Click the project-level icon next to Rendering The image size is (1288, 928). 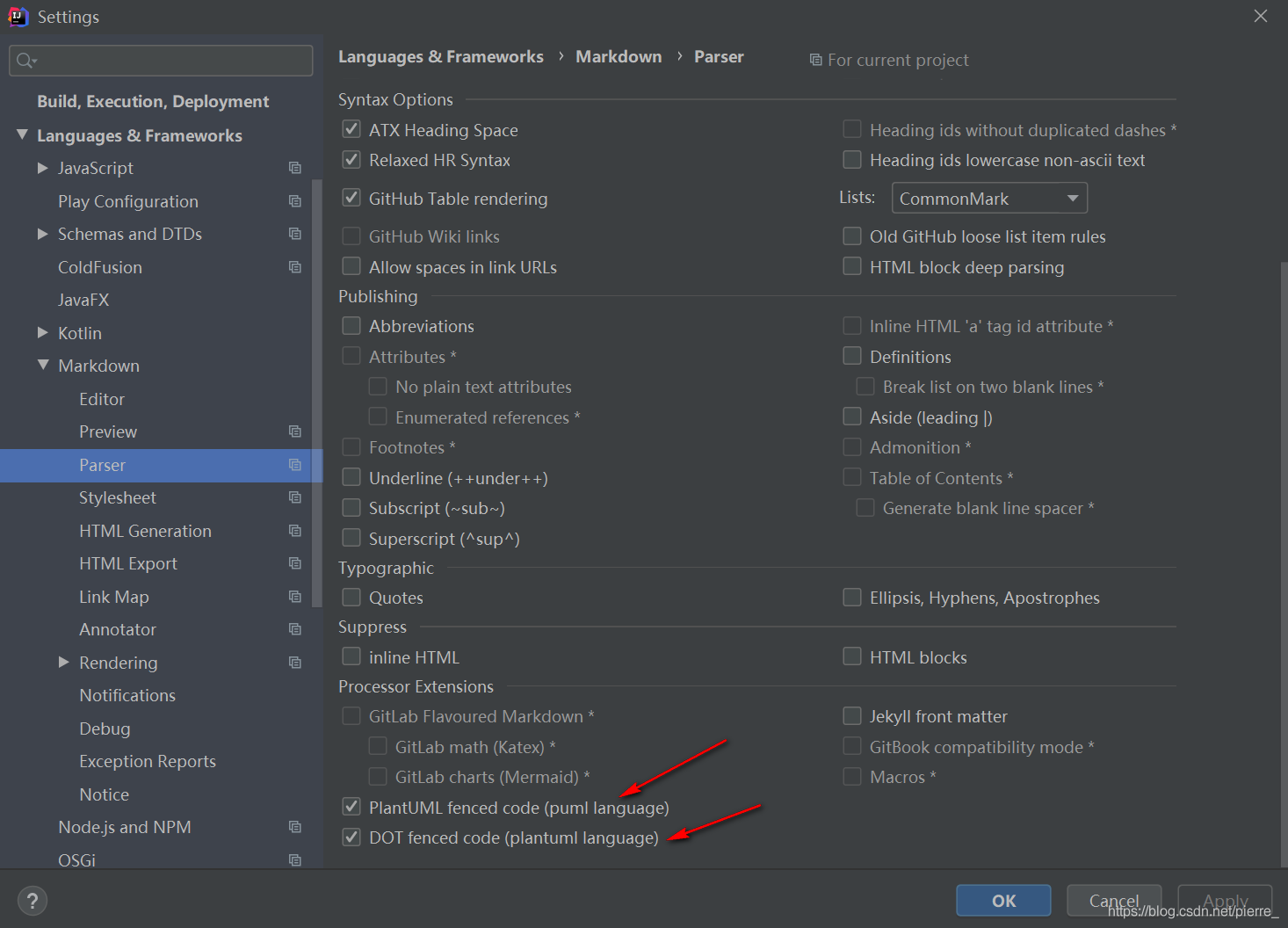coord(295,663)
